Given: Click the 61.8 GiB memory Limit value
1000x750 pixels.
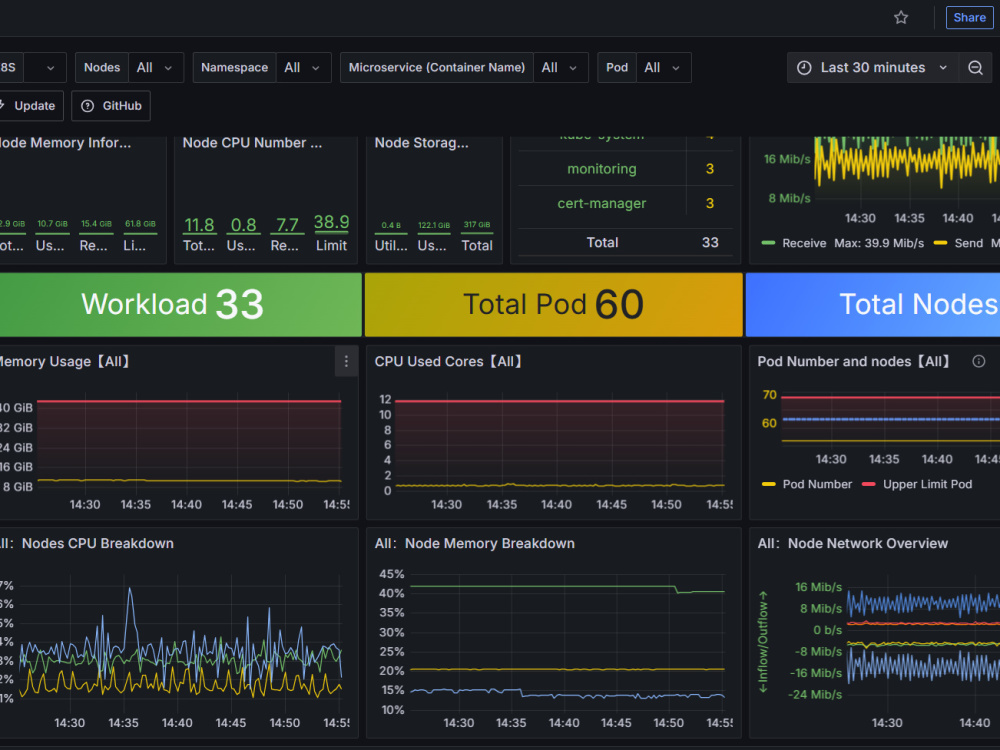Looking at the screenshot, I should coord(140,224).
